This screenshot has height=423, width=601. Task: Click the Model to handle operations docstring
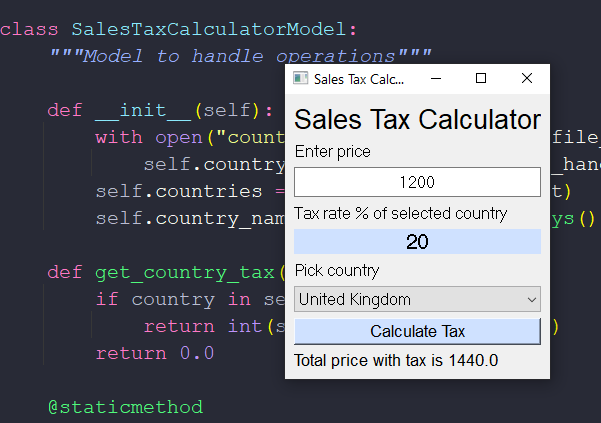[241, 56]
